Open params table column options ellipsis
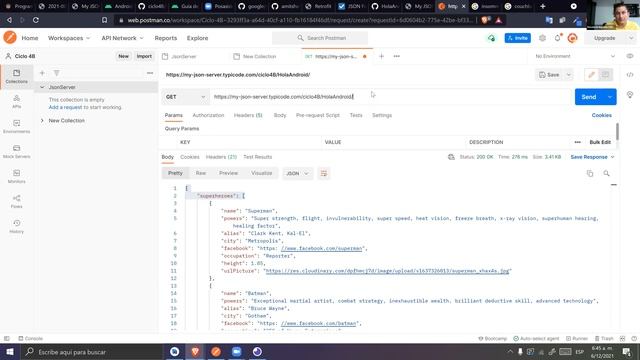Viewport: 640px width, 360px height. [577, 142]
